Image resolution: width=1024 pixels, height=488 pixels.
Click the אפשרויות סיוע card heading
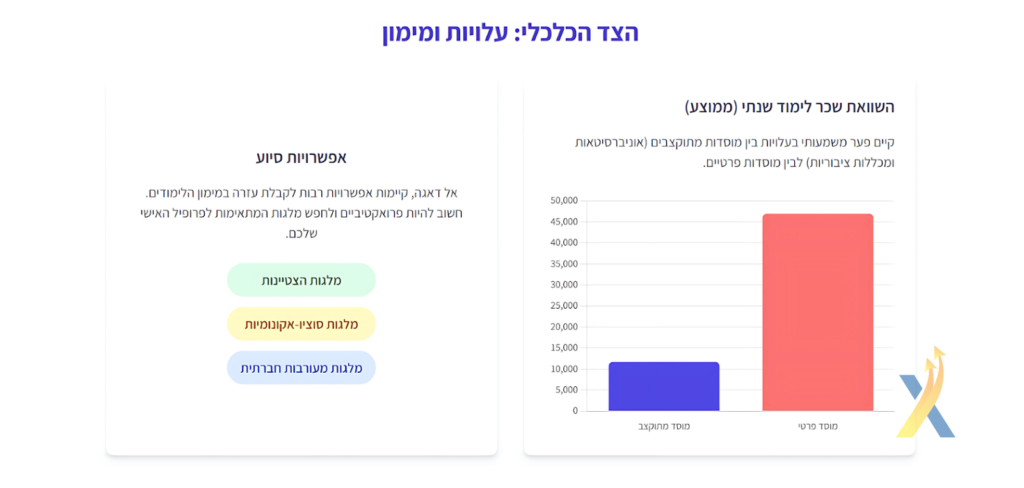point(301,157)
